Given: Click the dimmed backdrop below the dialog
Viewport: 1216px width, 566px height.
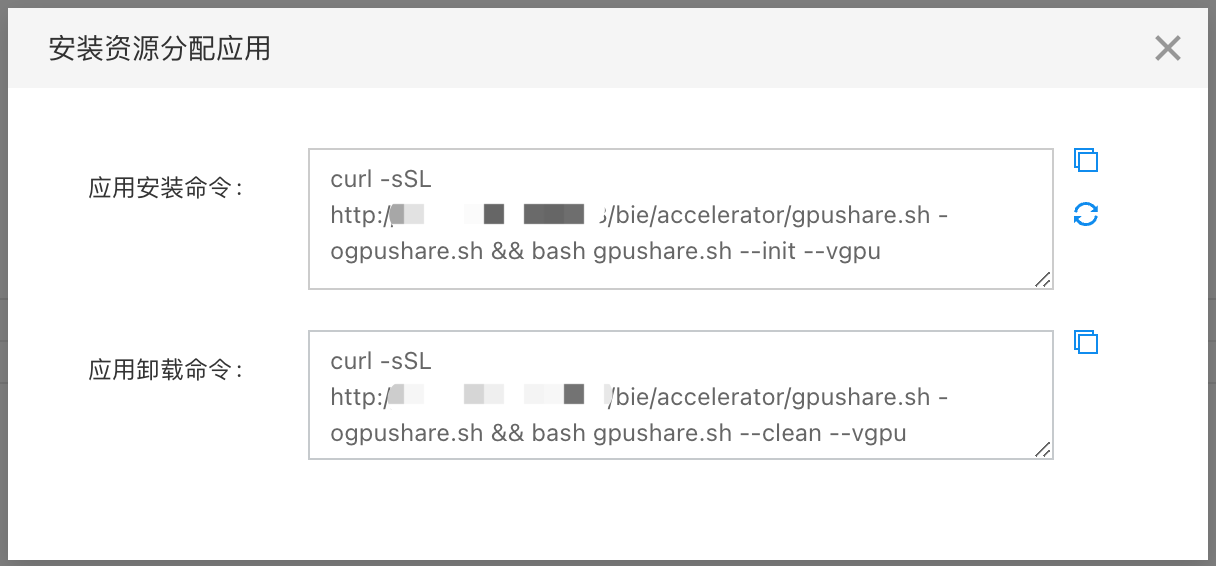Looking at the screenshot, I should (x=608, y=562).
